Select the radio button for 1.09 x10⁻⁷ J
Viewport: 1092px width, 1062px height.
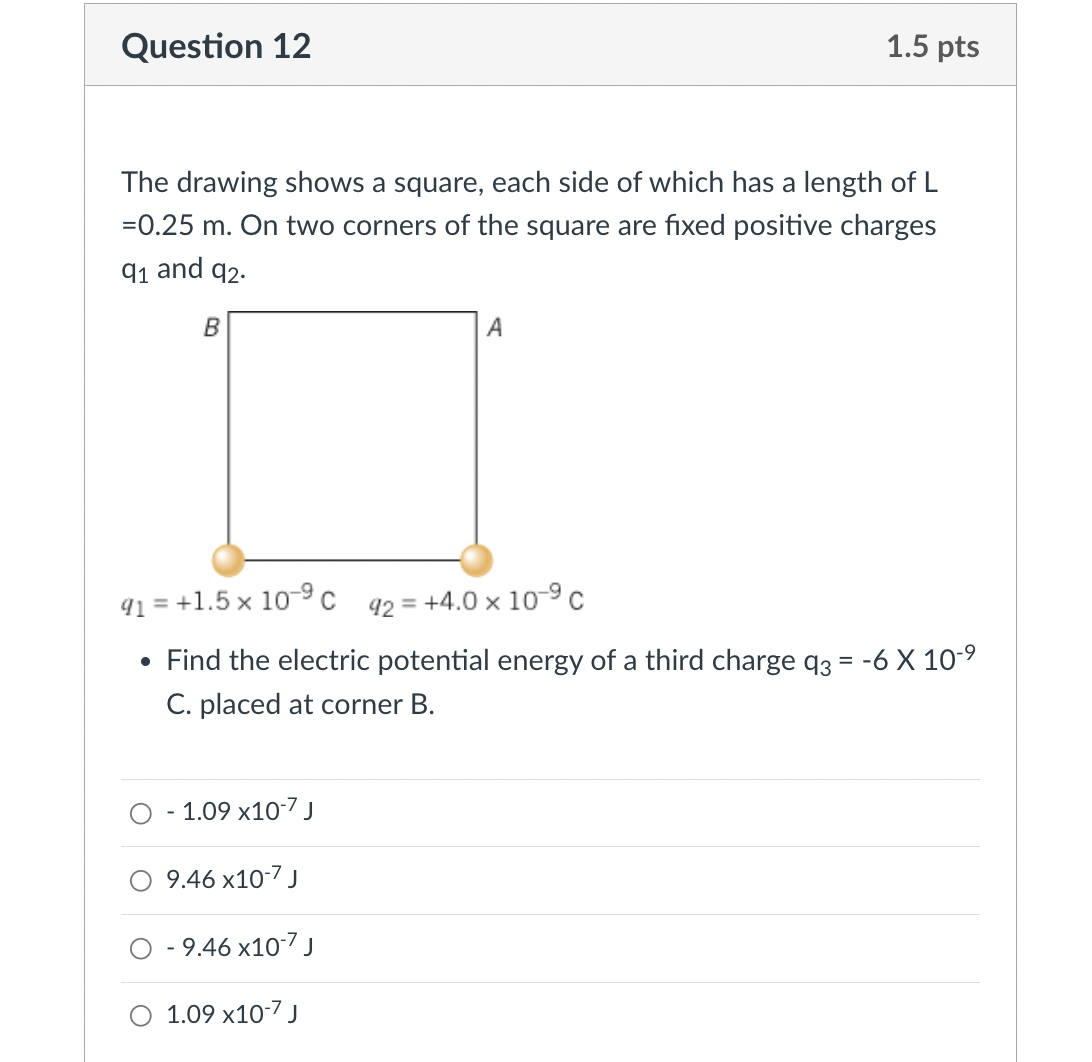point(141,1015)
